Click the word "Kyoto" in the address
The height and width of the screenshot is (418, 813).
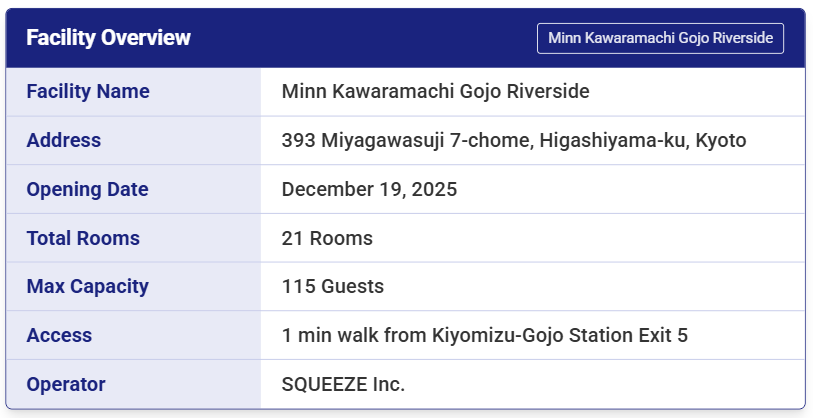click(x=720, y=140)
